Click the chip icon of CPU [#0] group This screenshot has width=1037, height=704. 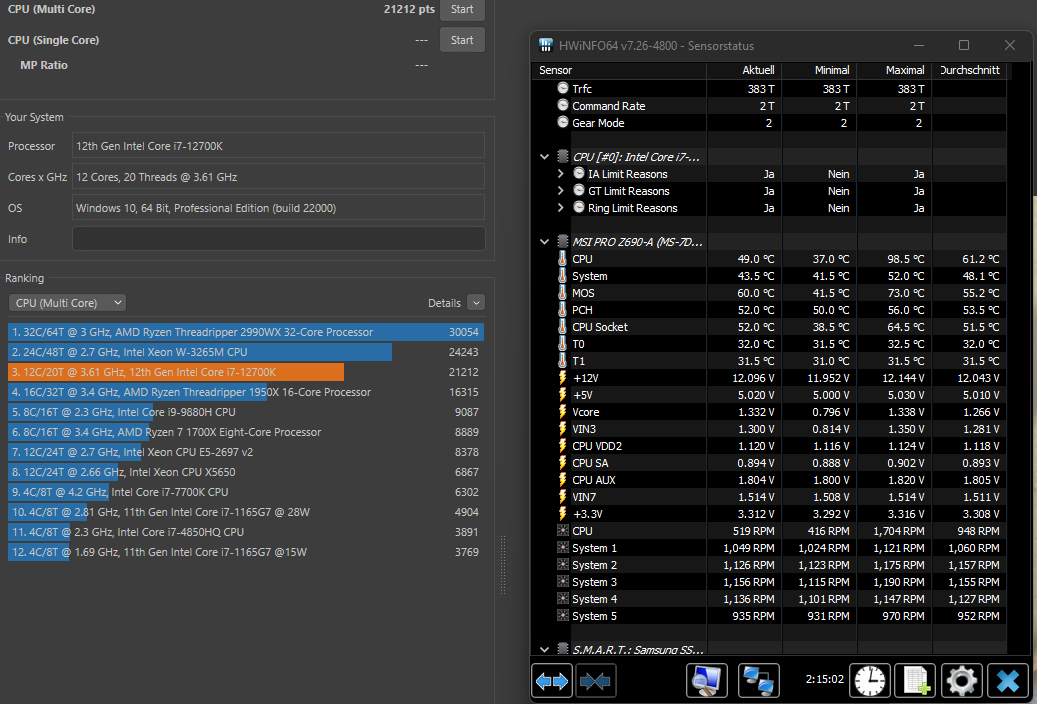[x=563, y=156]
